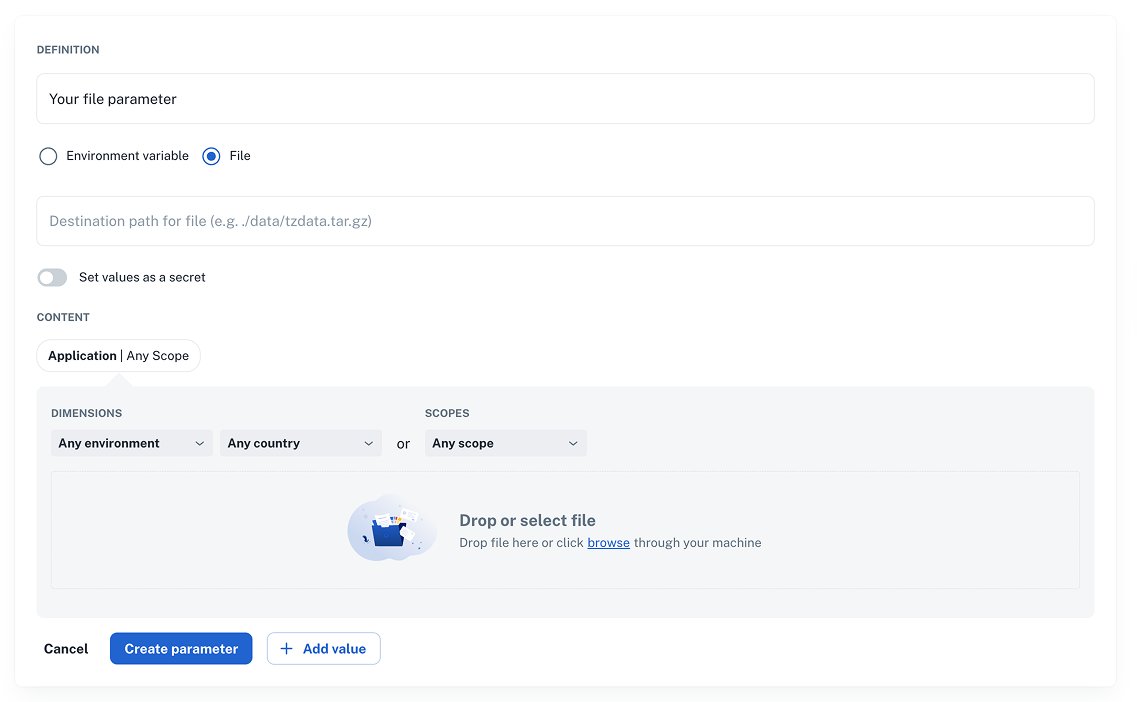Click the chevron arrow on Any country
1137x702 pixels.
pyautogui.click(x=369, y=444)
